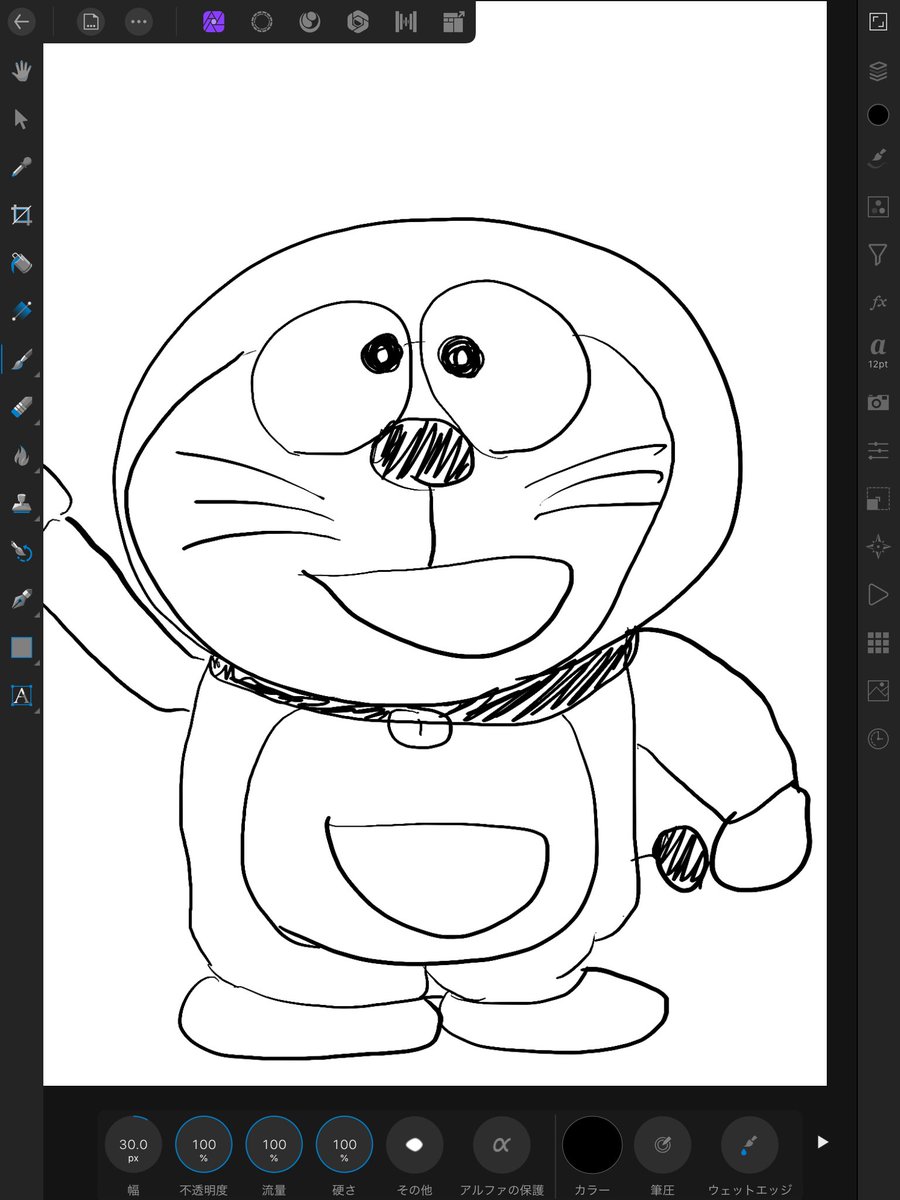Select the Undo Brush tool
This screenshot has height=1200, width=900.
(x=21, y=551)
